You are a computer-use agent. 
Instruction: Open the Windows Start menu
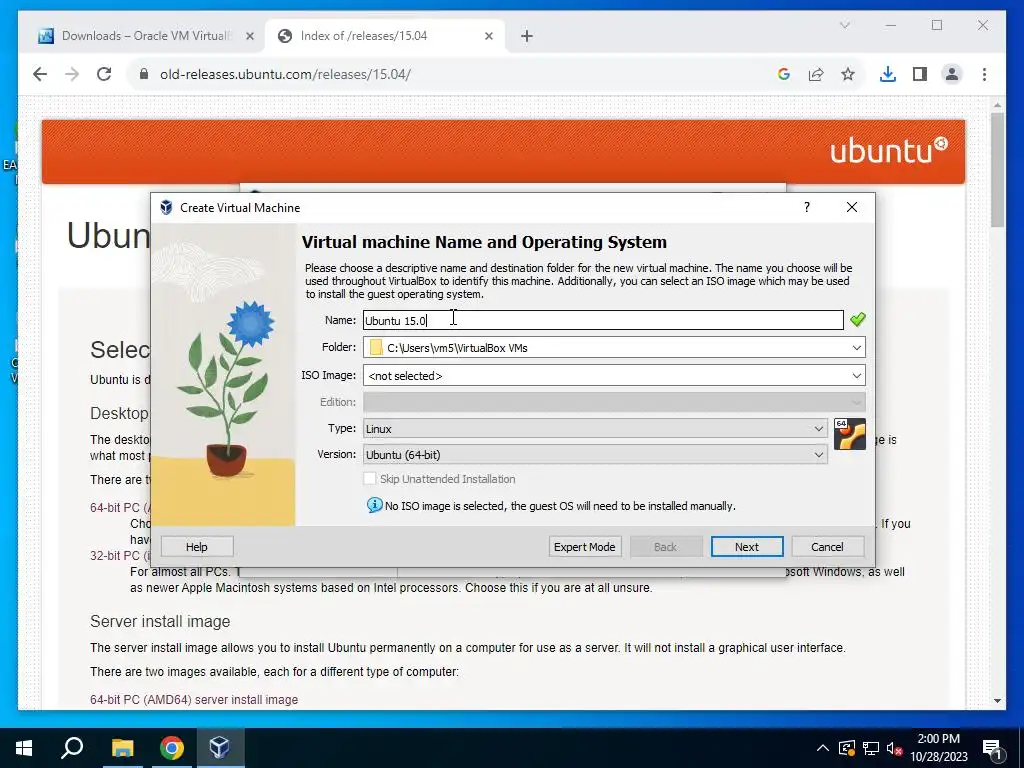[24, 748]
